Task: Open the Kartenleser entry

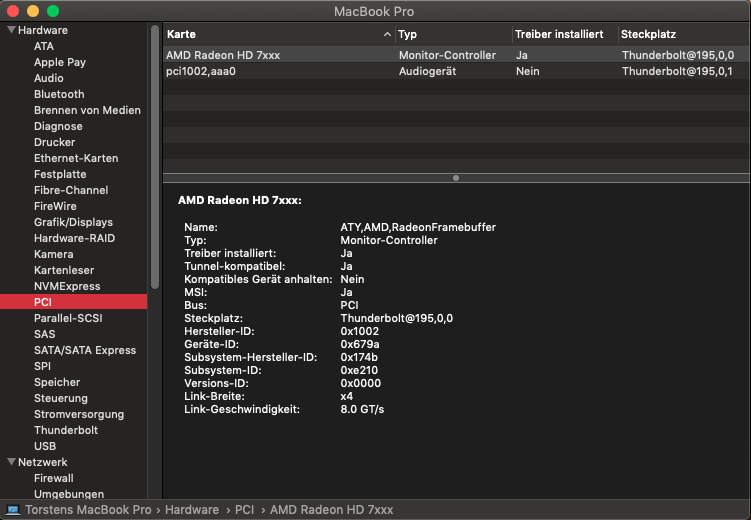Action: (x=64, y=270)
